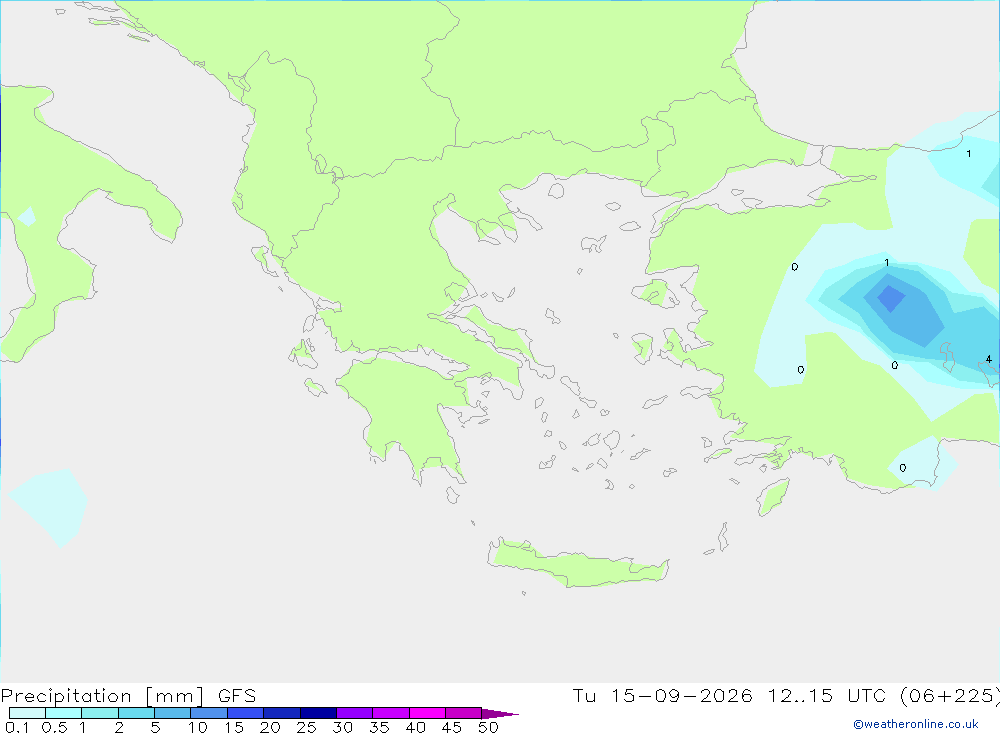This screenshot has height=733, width=1000.
Task: Click the 'Precipitation [mm]' title text
Action: tap(102, 695)
